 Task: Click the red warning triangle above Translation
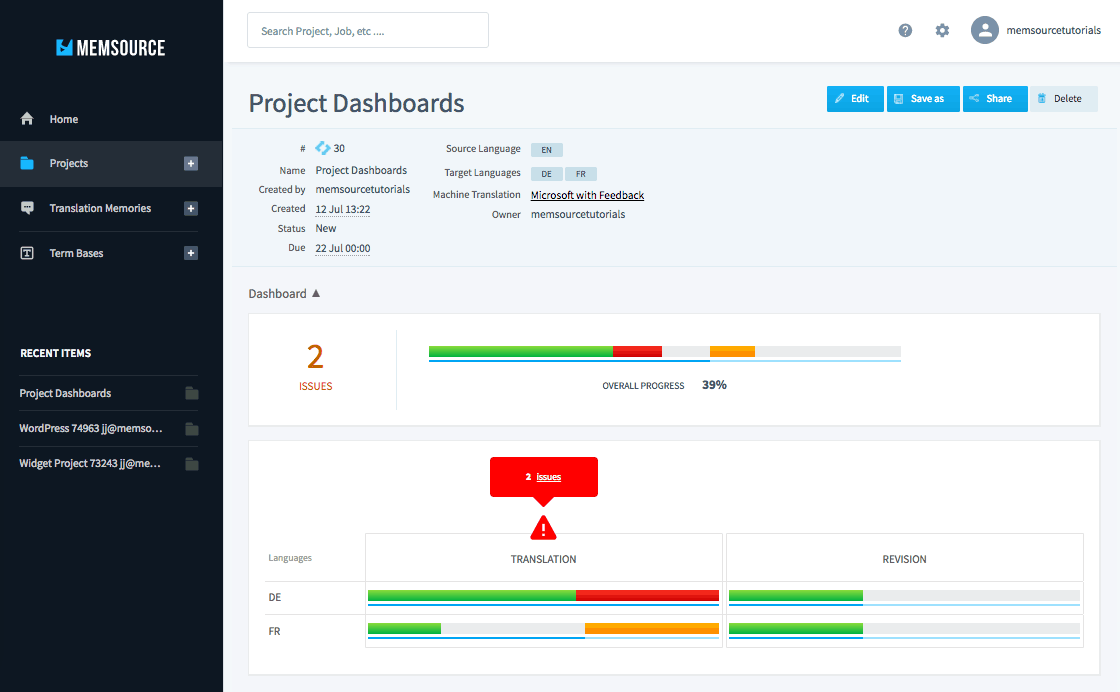(544, 528)
